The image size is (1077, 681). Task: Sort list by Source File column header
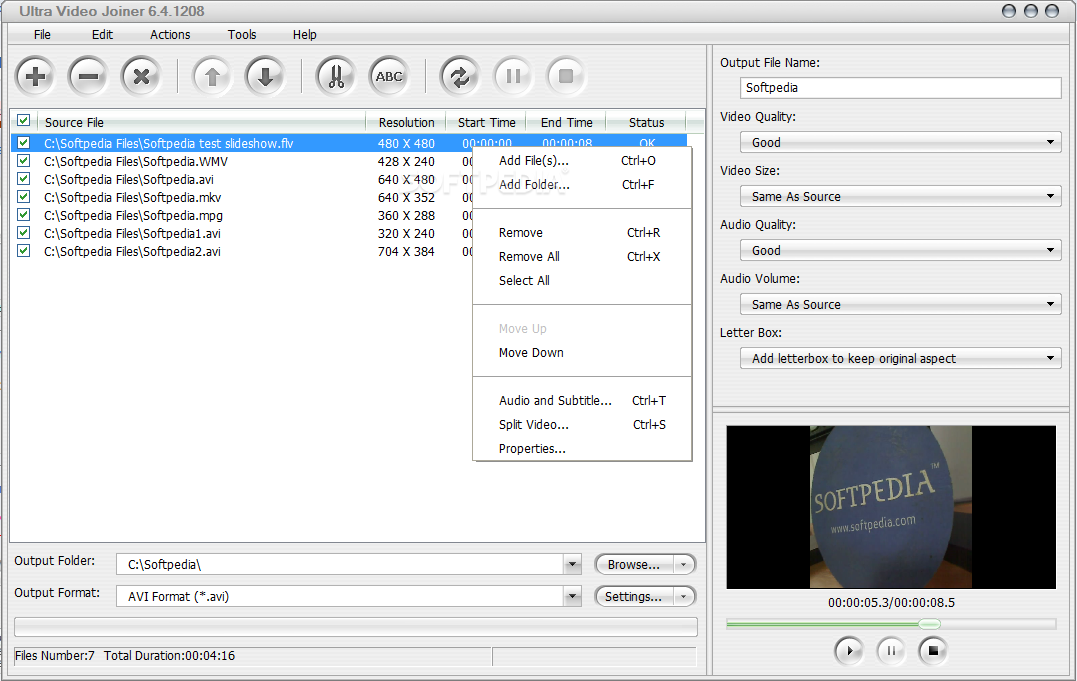tap(201, 122)
